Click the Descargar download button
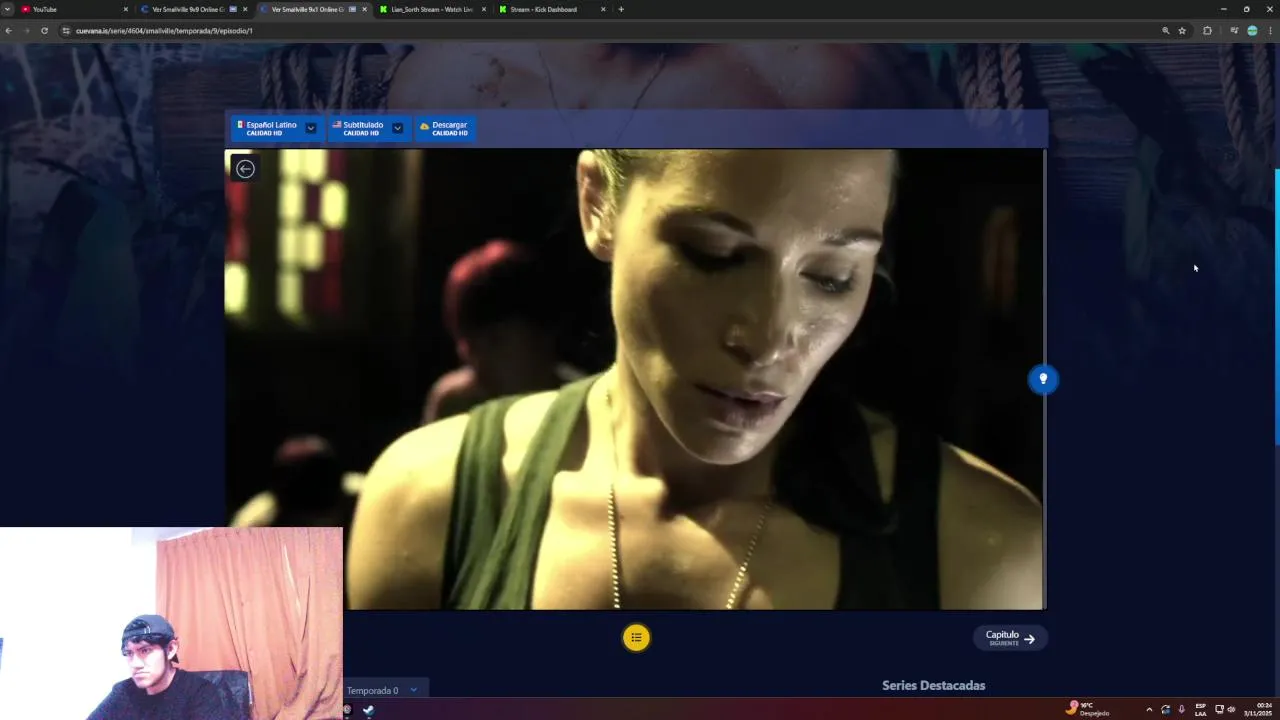The height and width of the screenshot is (720, 1280). [x=444, y=128]
